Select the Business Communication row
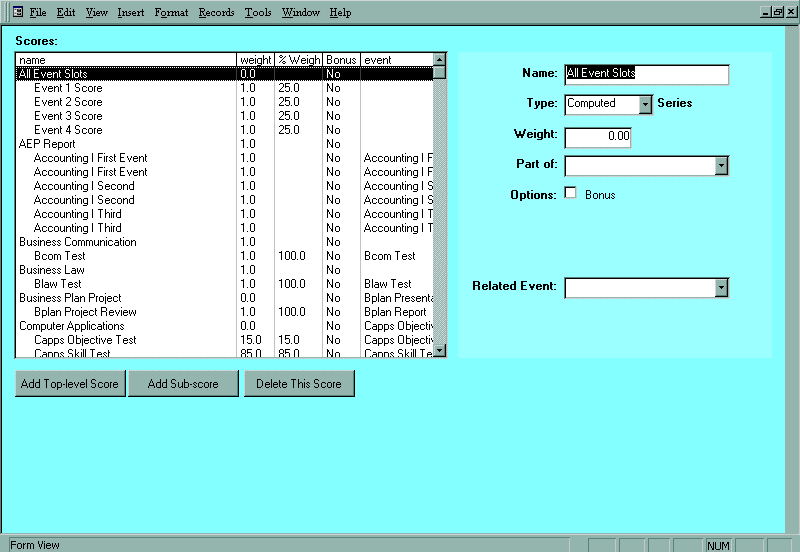The image size is (800, 552). coord(224,242)
